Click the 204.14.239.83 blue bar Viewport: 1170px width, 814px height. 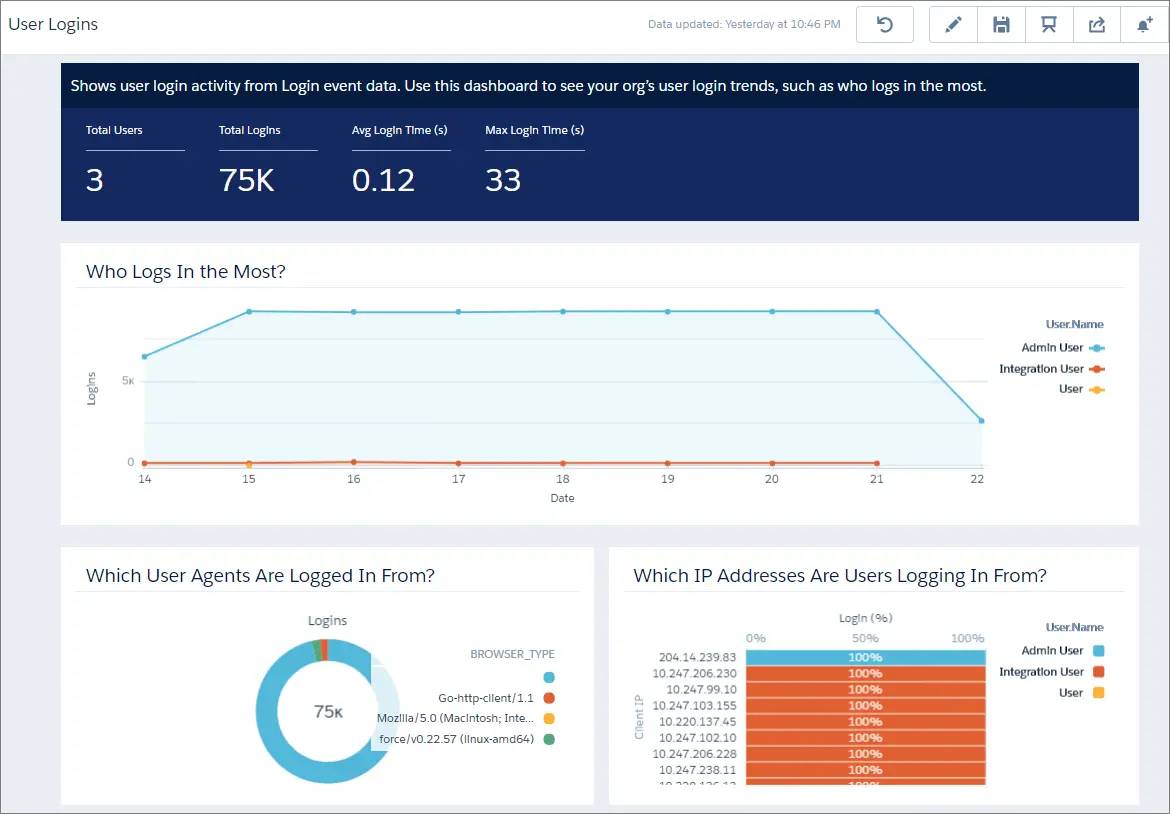(866, 657)
